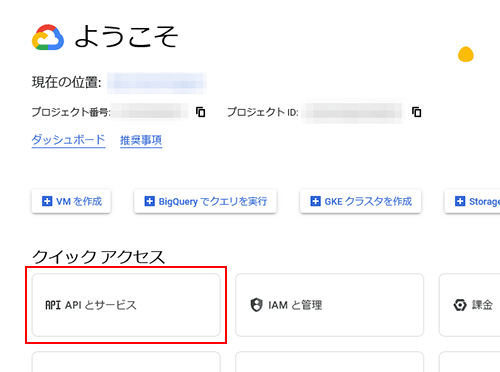The height and width of the screenshot is (372, 500).
Task: Click the blurred current location project name
Action: point(156,83)
